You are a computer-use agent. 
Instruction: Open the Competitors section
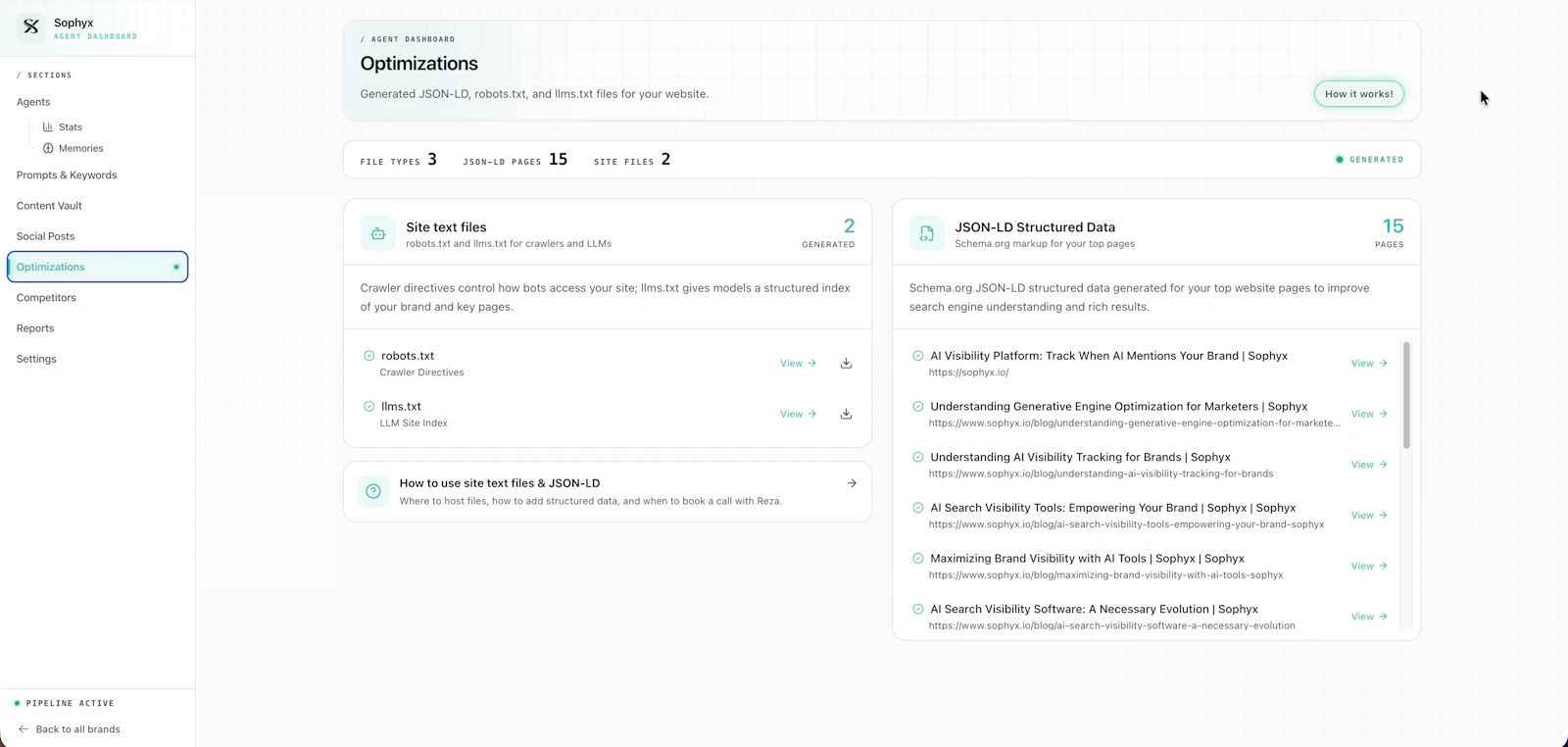pos(46,298)
